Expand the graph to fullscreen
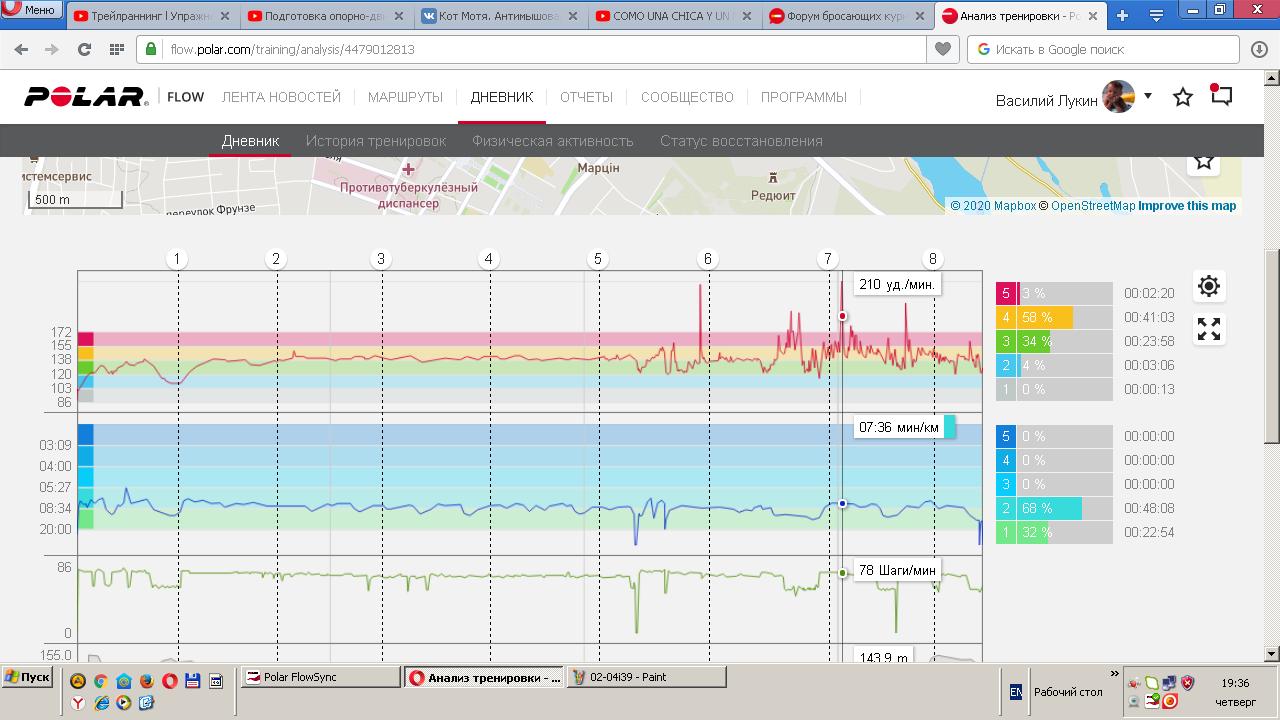 coord(1208,329)
